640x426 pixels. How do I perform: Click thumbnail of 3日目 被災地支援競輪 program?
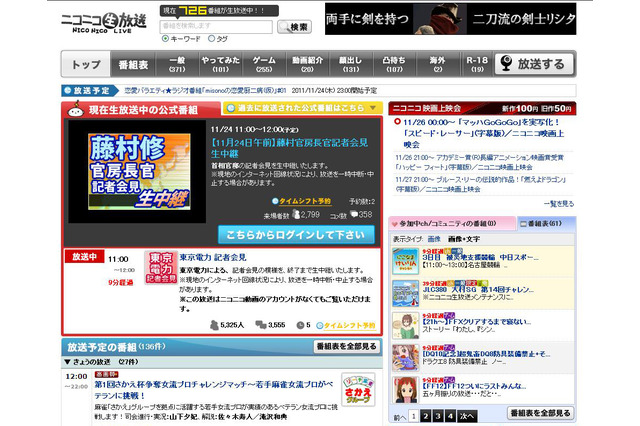[405, 261]
